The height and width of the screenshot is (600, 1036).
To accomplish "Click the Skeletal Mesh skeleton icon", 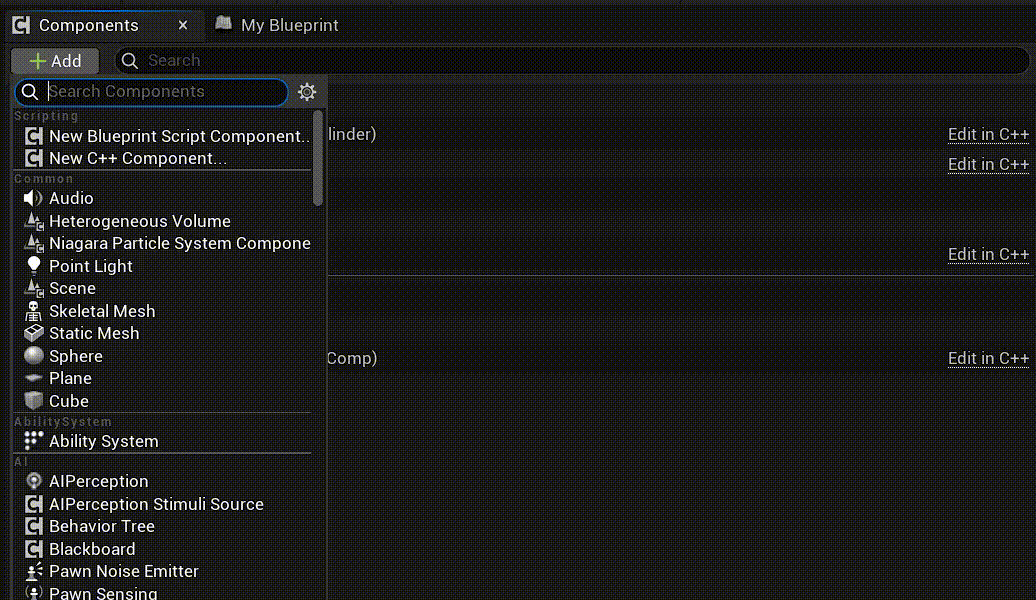I will point(34,311).
